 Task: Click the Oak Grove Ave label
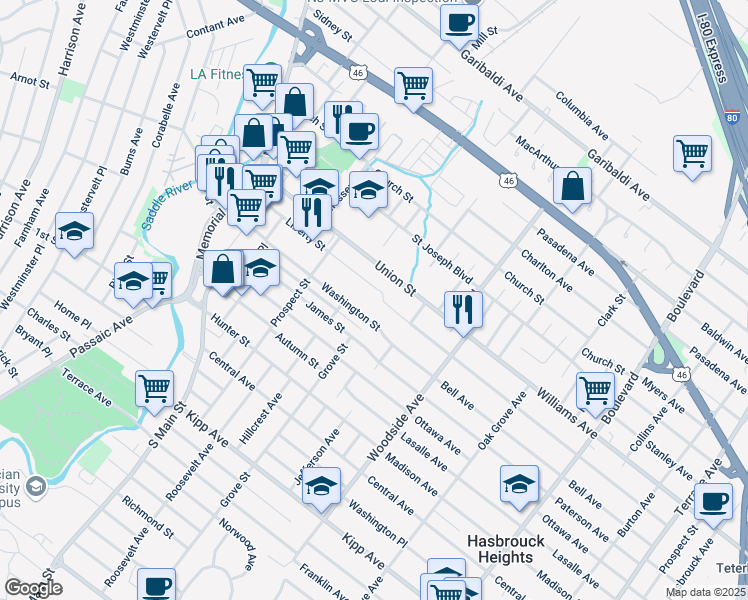pyautogui.click(x=502, y=420)
